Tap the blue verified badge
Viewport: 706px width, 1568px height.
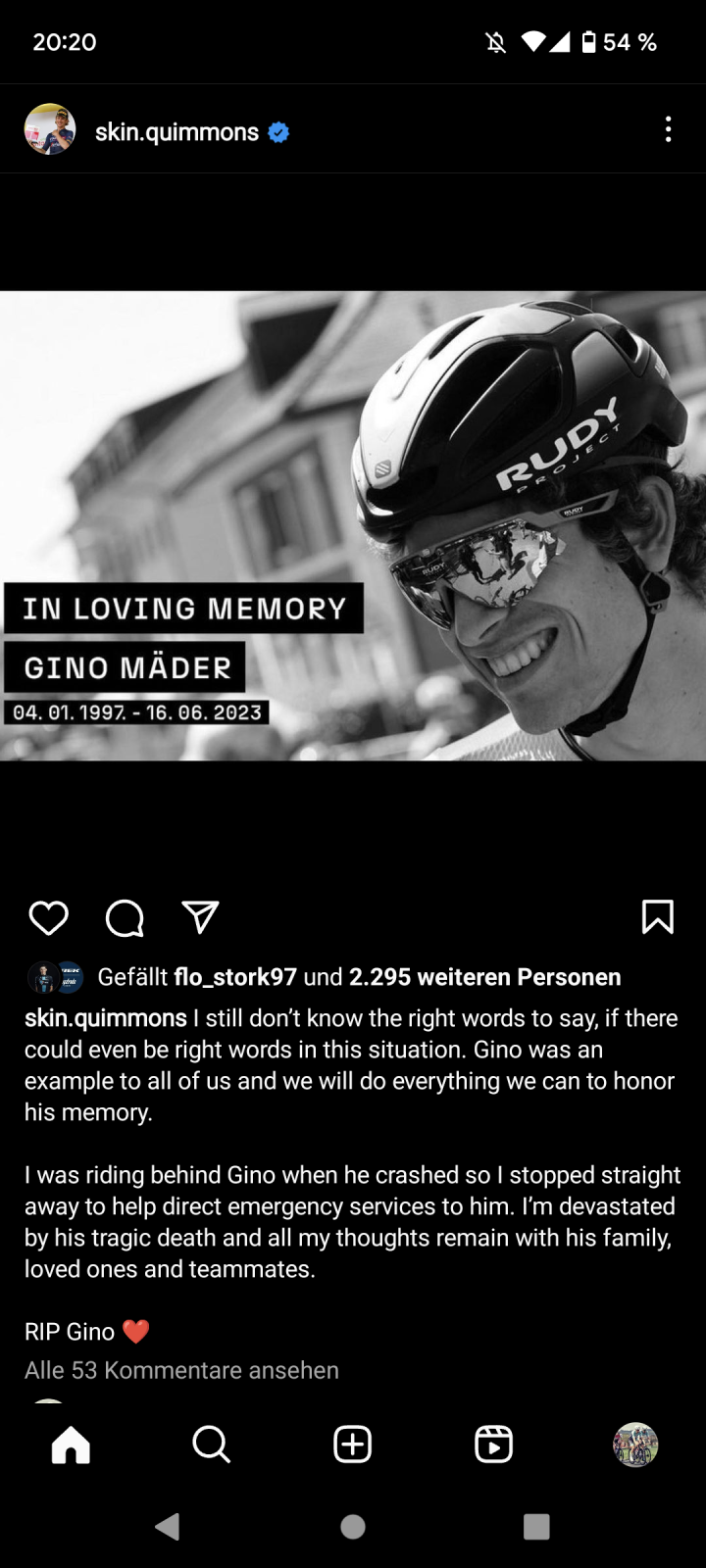click(278, 132)
